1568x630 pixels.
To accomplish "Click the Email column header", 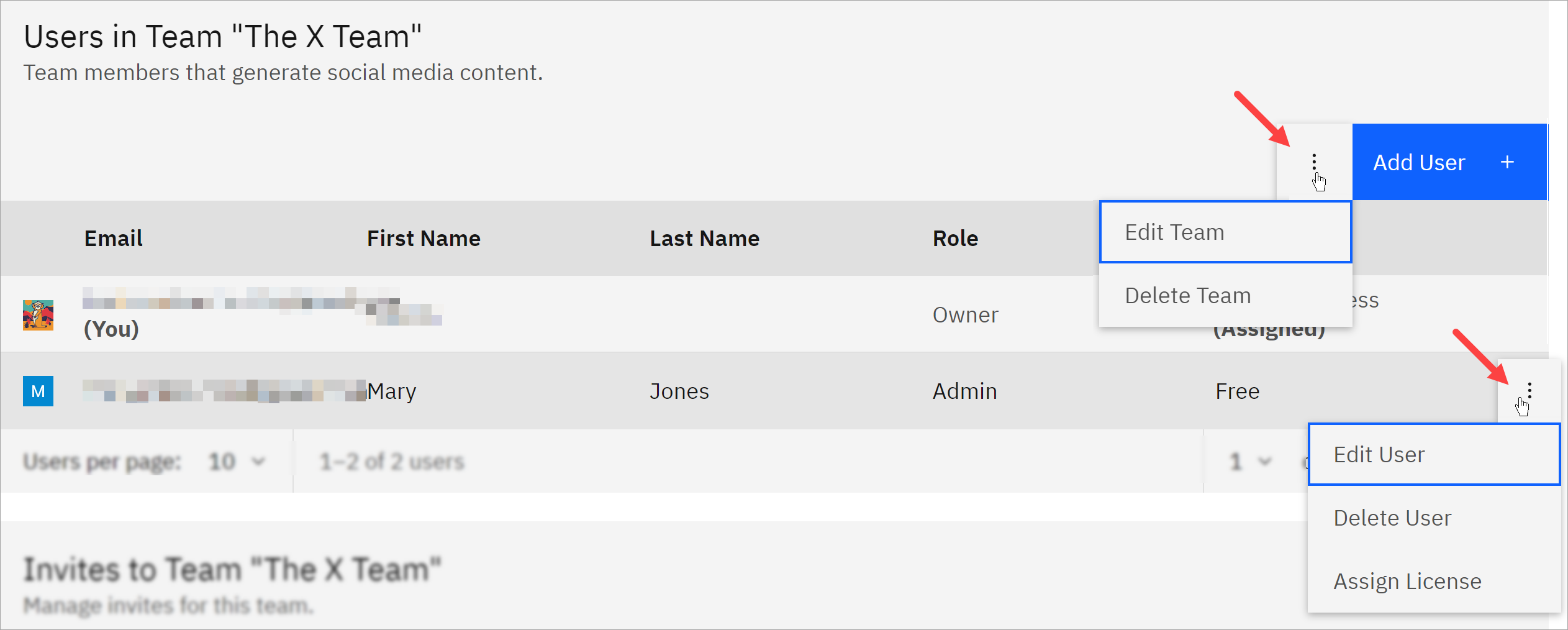I will (113, 239).
